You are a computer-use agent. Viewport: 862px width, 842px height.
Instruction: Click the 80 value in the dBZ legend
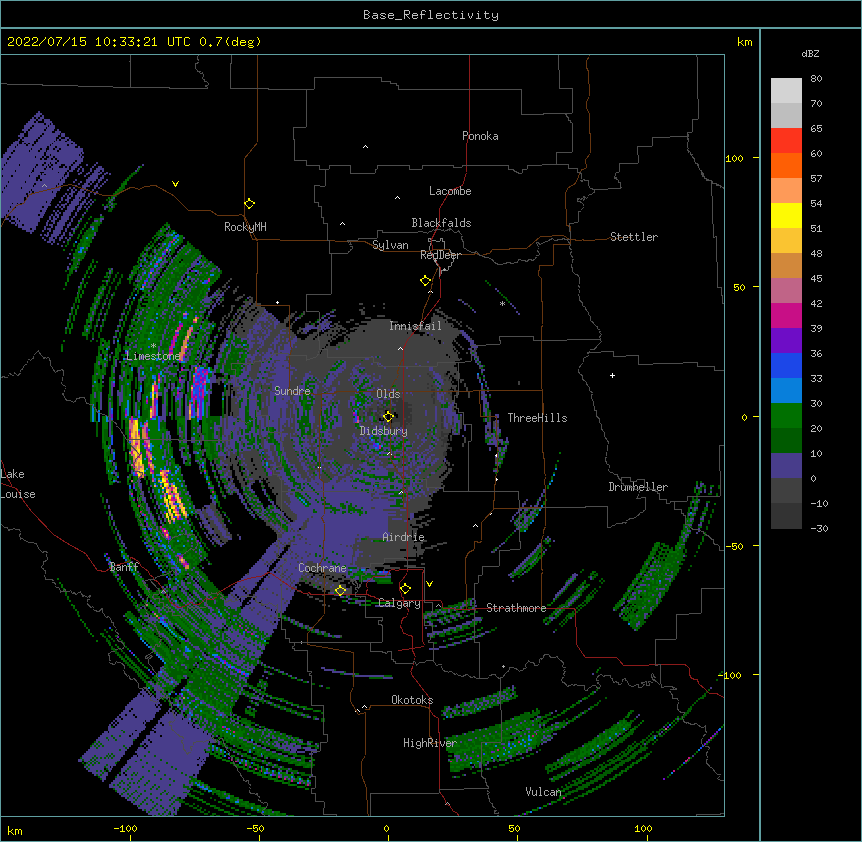pos(816,79)
